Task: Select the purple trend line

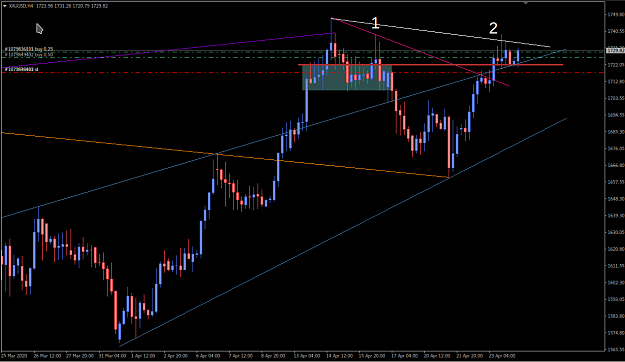Action: tap(167, 50)
